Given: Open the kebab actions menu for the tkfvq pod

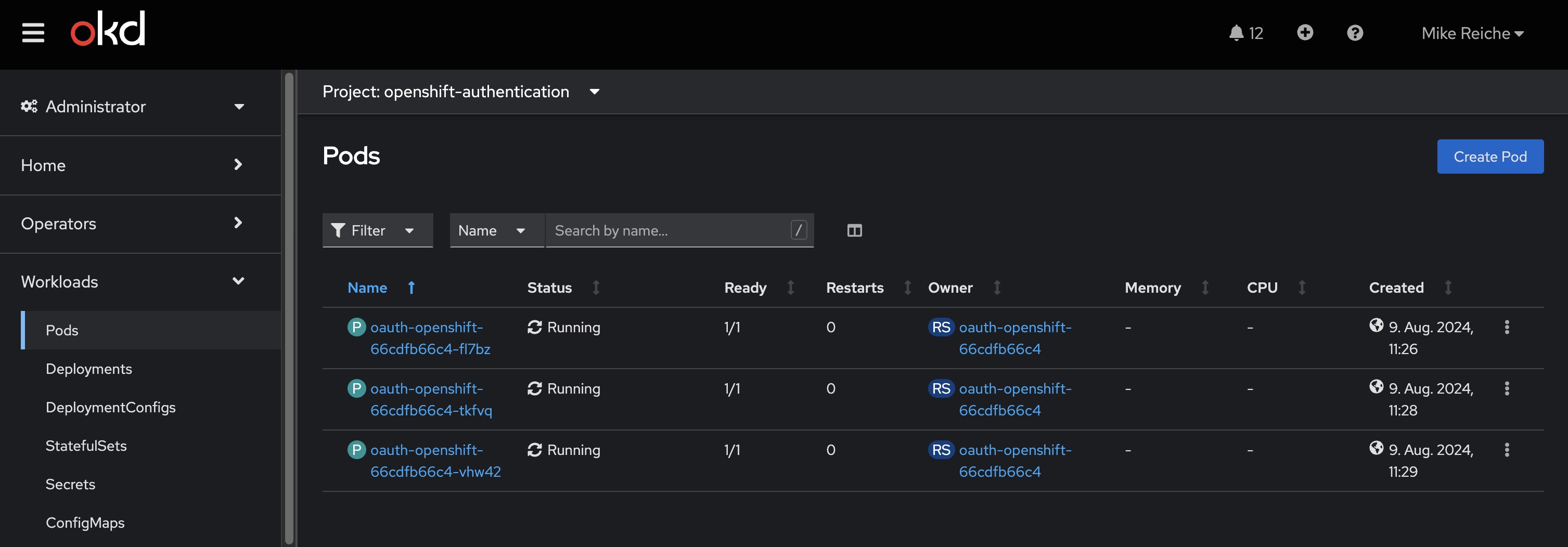Looking at the screenshot, I should pos(1507,389).
